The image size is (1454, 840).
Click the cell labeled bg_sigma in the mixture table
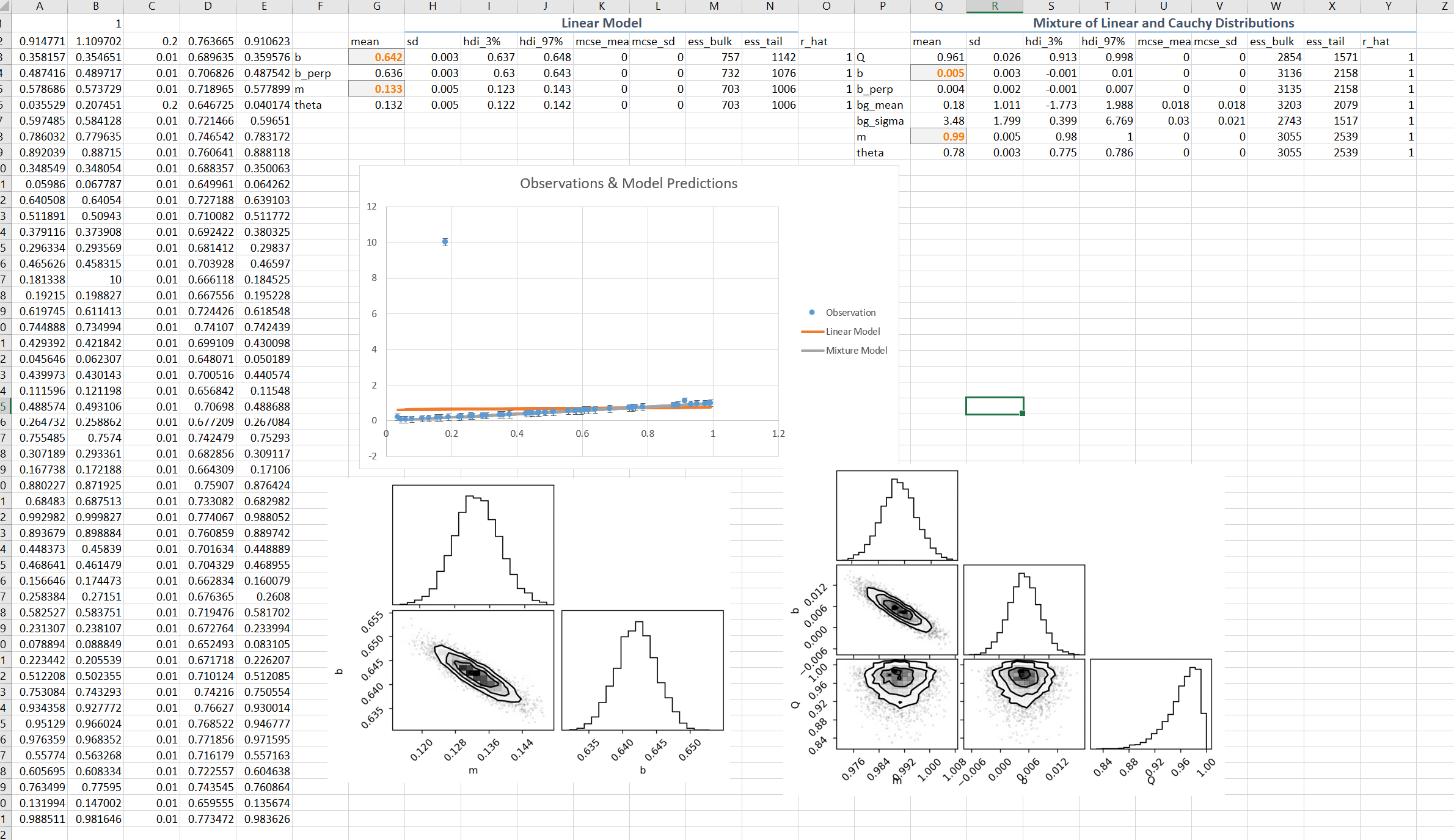coord(881,120)
